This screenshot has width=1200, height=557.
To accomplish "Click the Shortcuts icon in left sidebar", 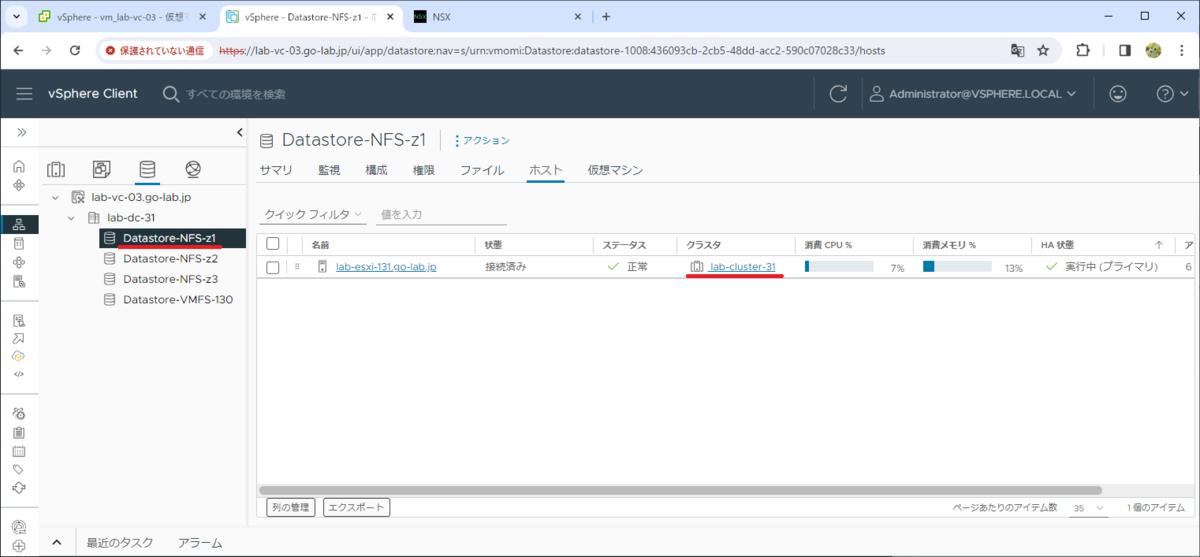I will click(x=19, y=185).
